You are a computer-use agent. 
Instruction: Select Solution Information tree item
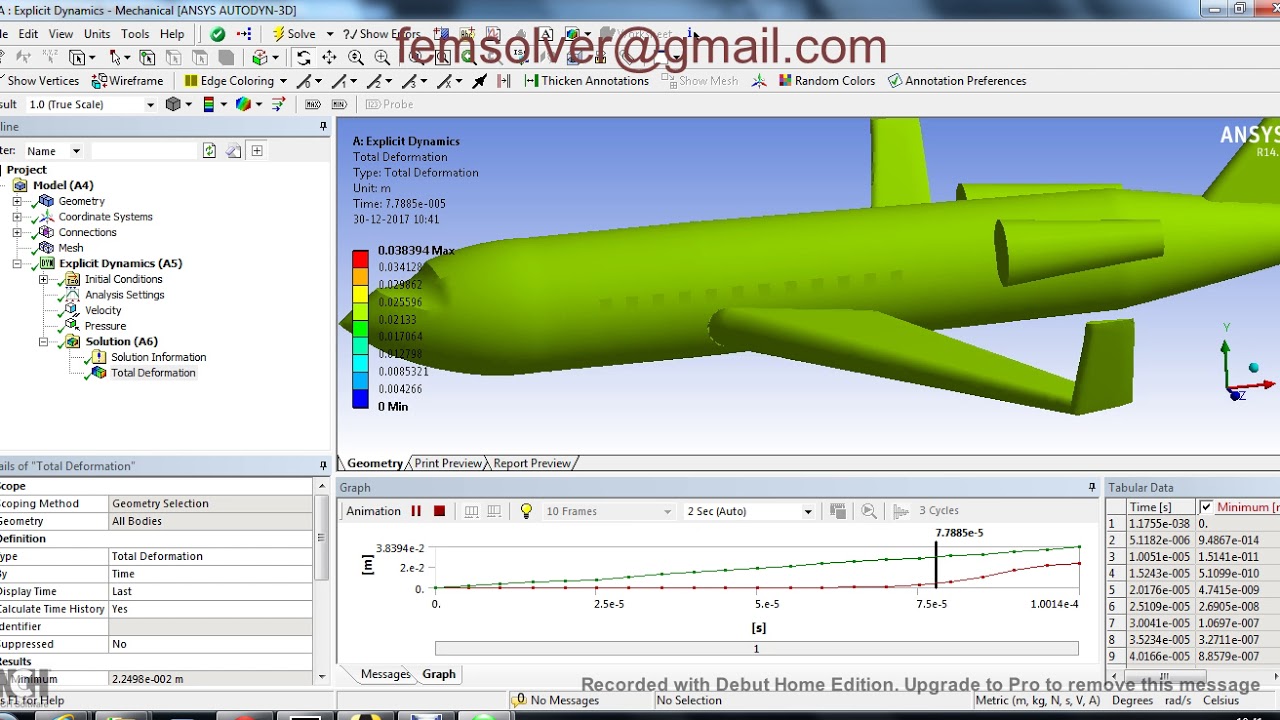[158, 357]
